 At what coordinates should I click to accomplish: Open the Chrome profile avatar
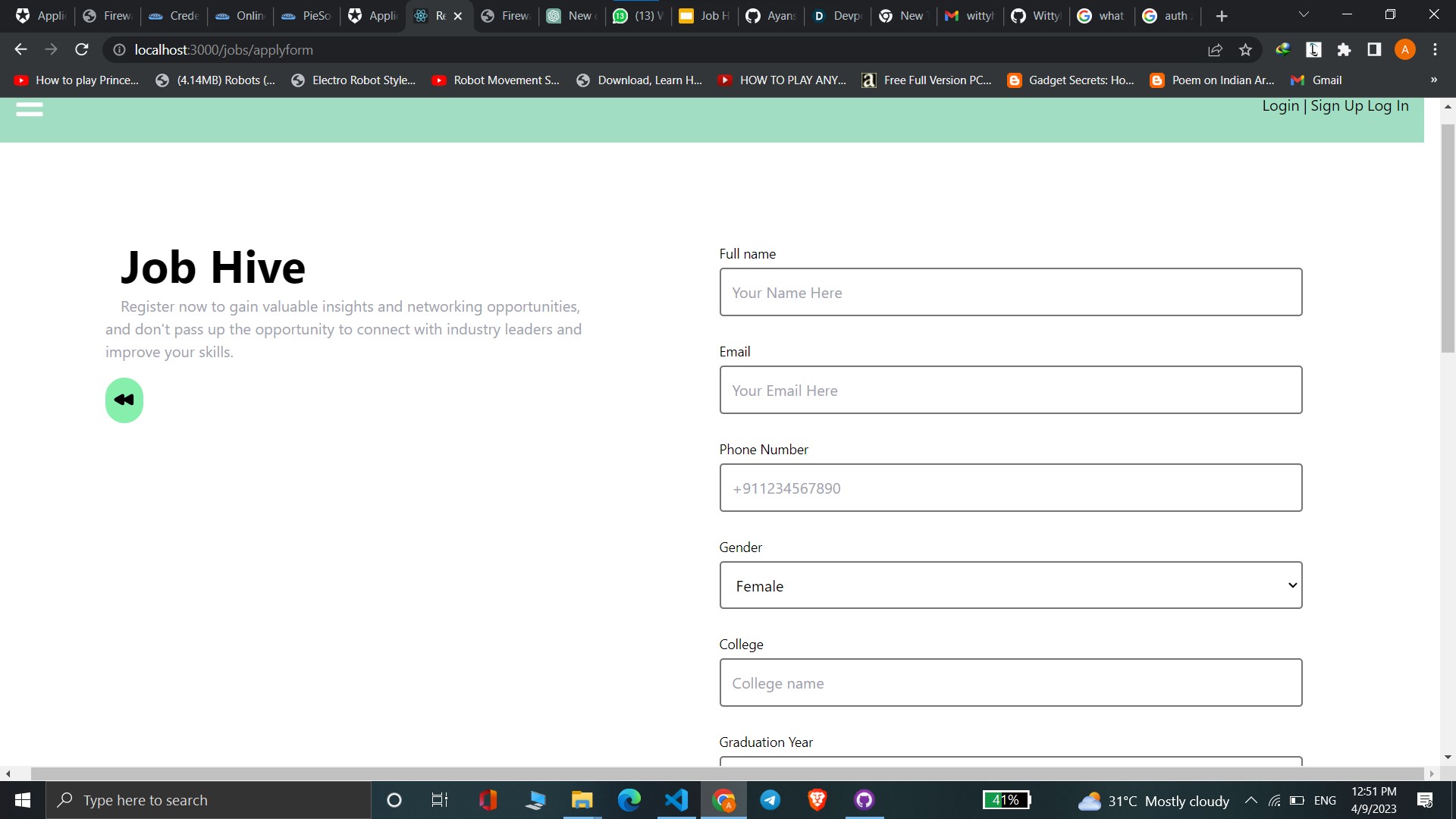pyautogui.click(x=1404, y=50)
